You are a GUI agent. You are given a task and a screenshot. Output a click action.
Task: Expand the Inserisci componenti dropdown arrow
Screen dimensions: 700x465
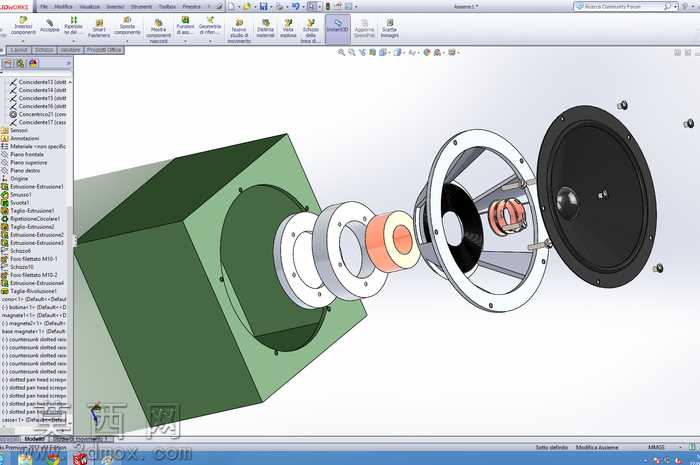23,41
